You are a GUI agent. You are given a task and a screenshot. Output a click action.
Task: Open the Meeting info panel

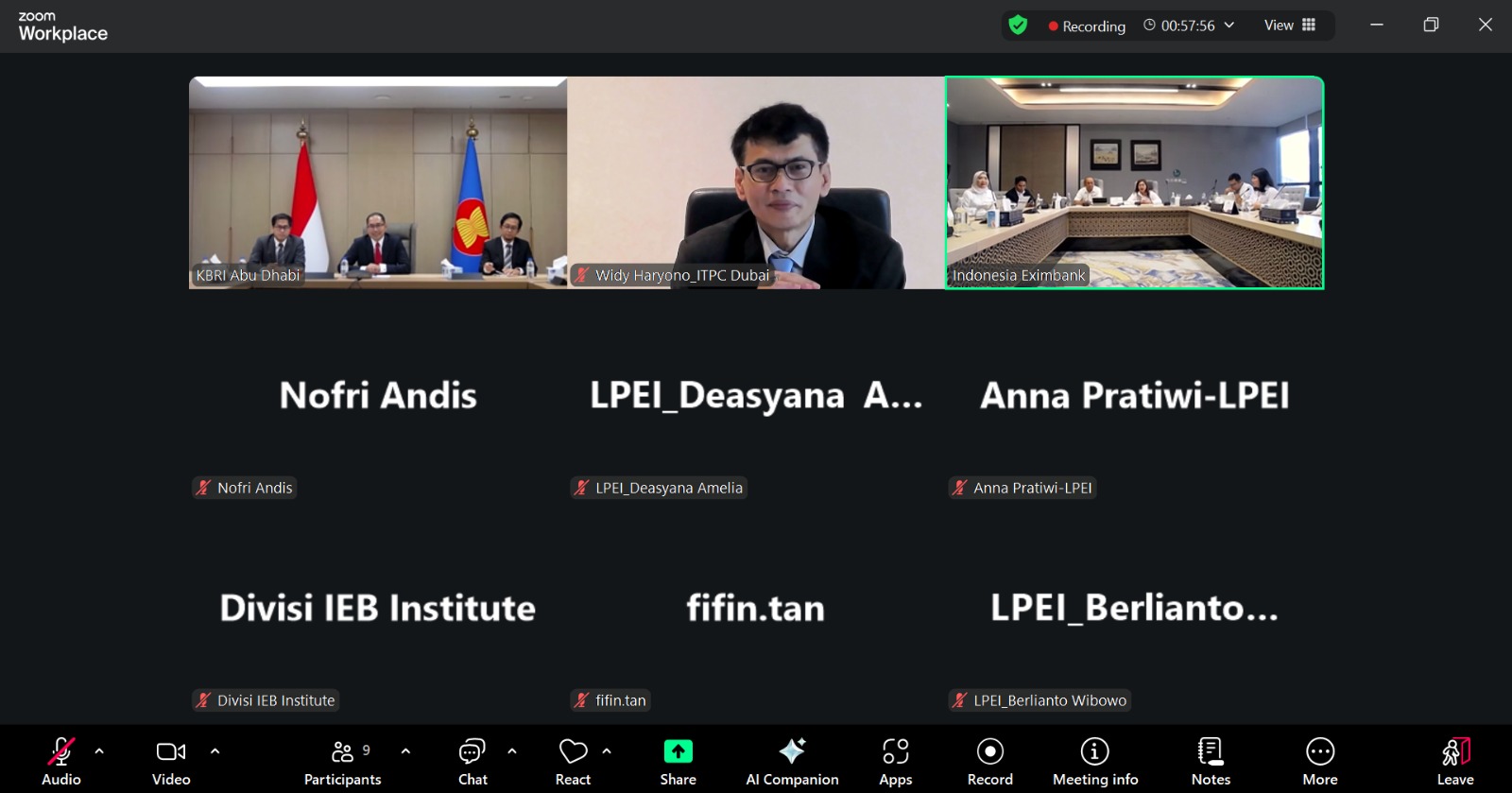point(1094,761)
